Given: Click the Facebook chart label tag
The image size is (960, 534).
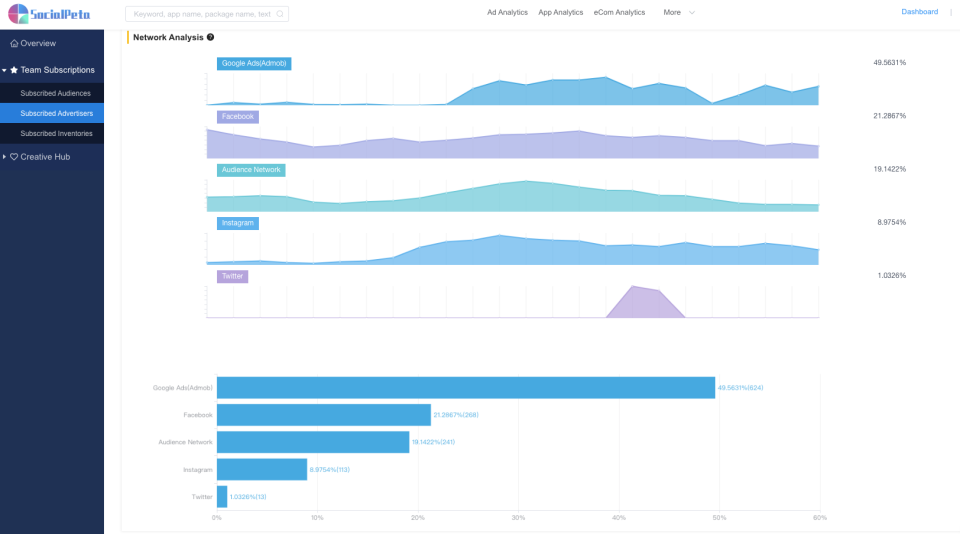Looking at the screenshot, I should (238, 117).
